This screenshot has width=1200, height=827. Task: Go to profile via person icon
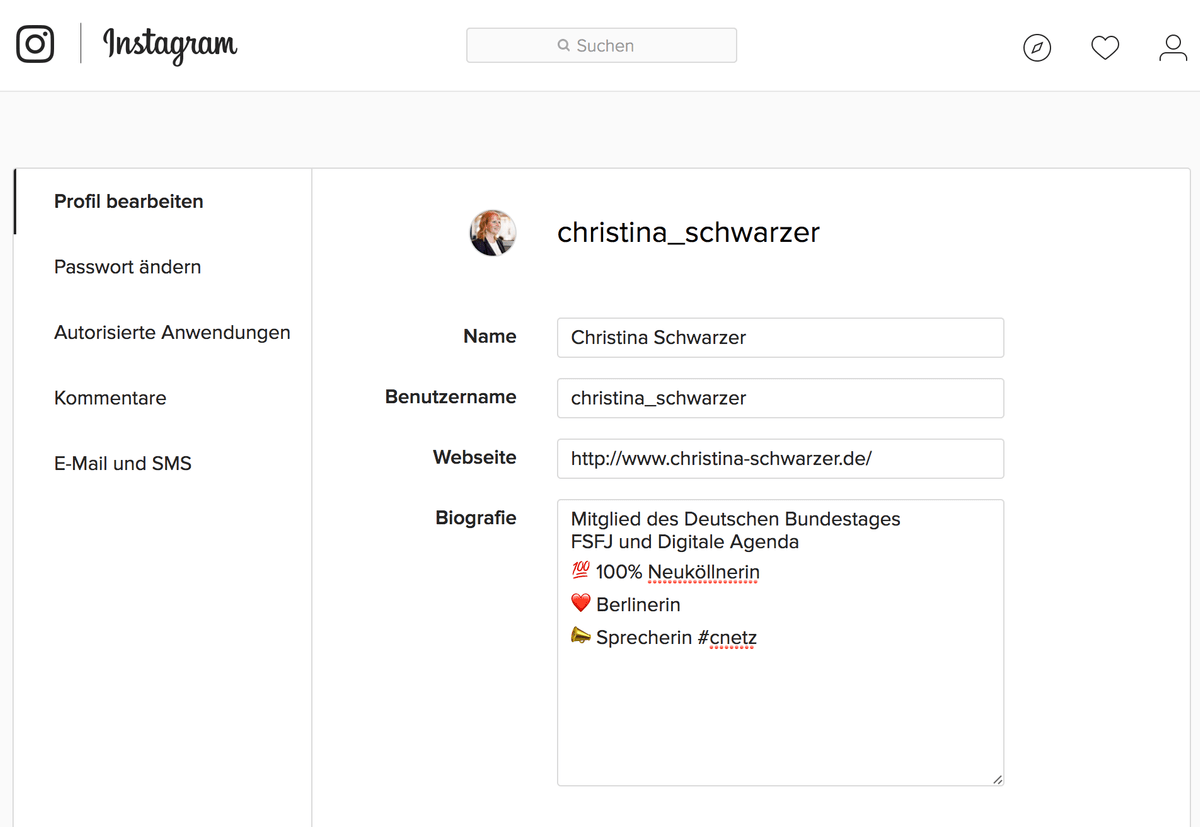[x=1173, y=47]
